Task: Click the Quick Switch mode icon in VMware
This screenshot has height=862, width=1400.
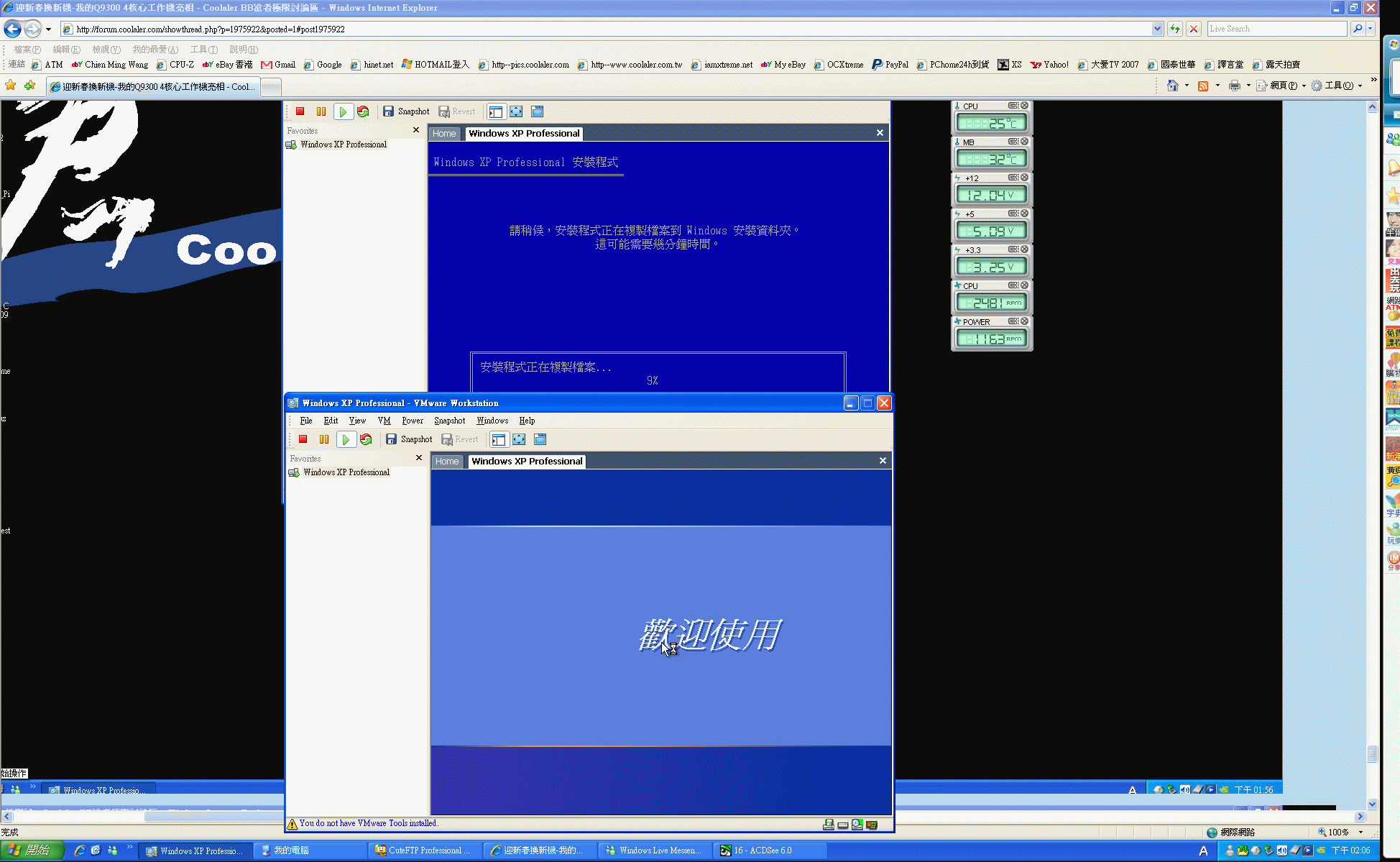Action: point(540,439)
